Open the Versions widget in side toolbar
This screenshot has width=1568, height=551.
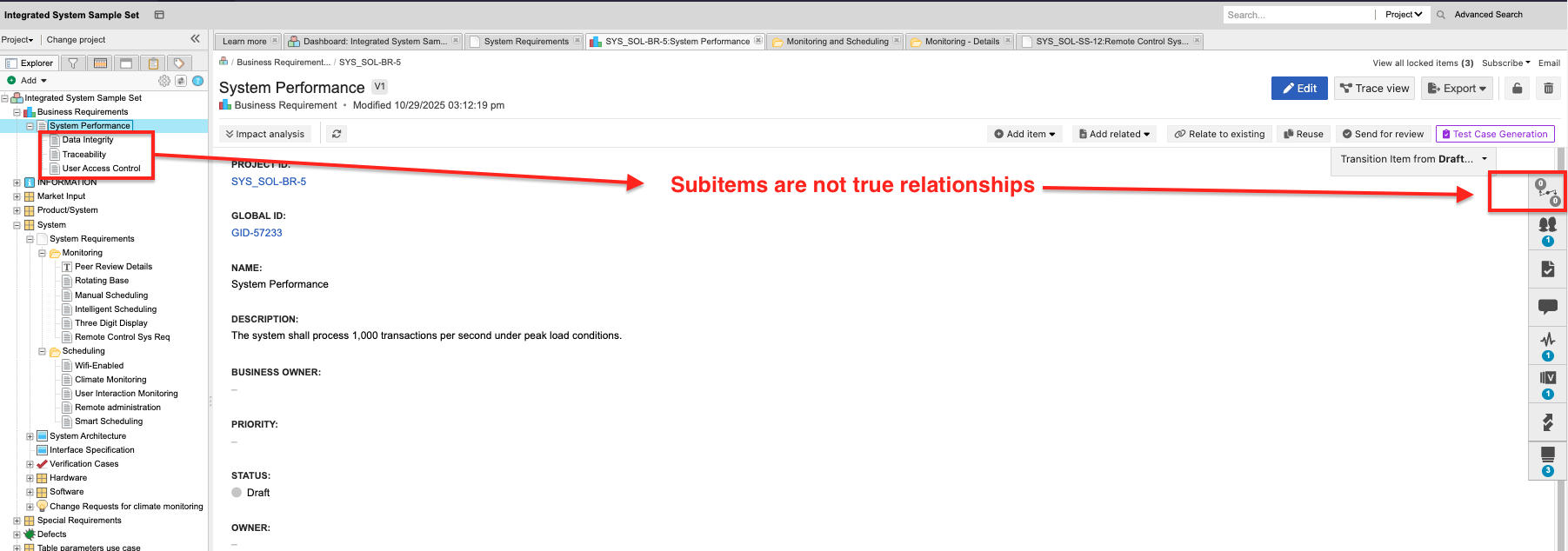coord(1547,383)
